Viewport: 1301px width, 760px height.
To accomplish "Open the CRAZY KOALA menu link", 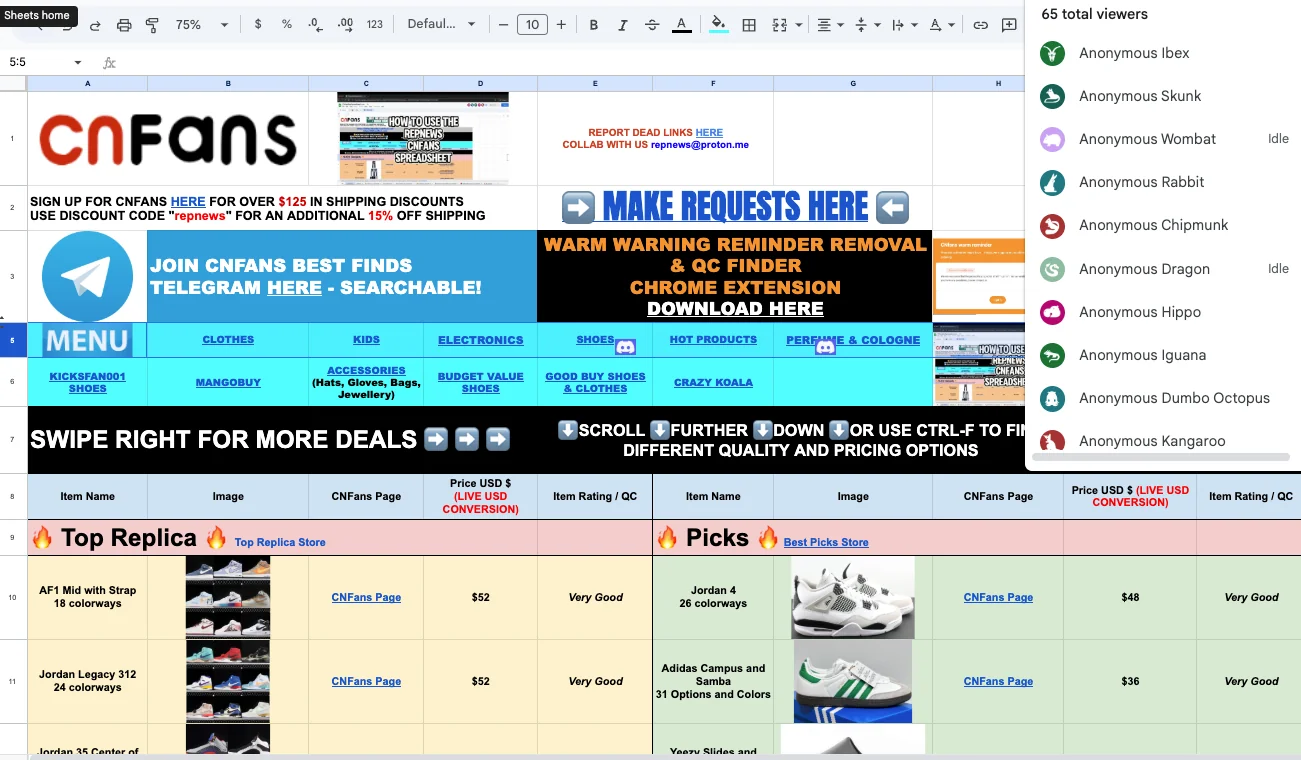I will click(713, 382).
